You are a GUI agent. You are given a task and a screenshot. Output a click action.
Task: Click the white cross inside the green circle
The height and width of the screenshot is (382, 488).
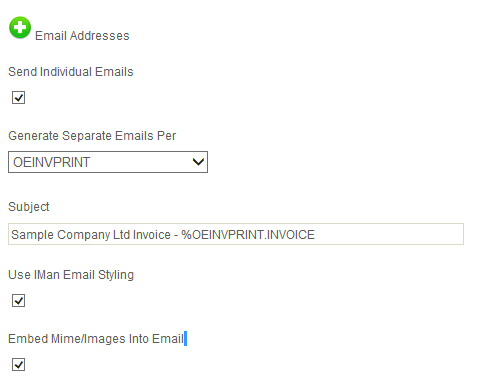[x=20, y=27]
